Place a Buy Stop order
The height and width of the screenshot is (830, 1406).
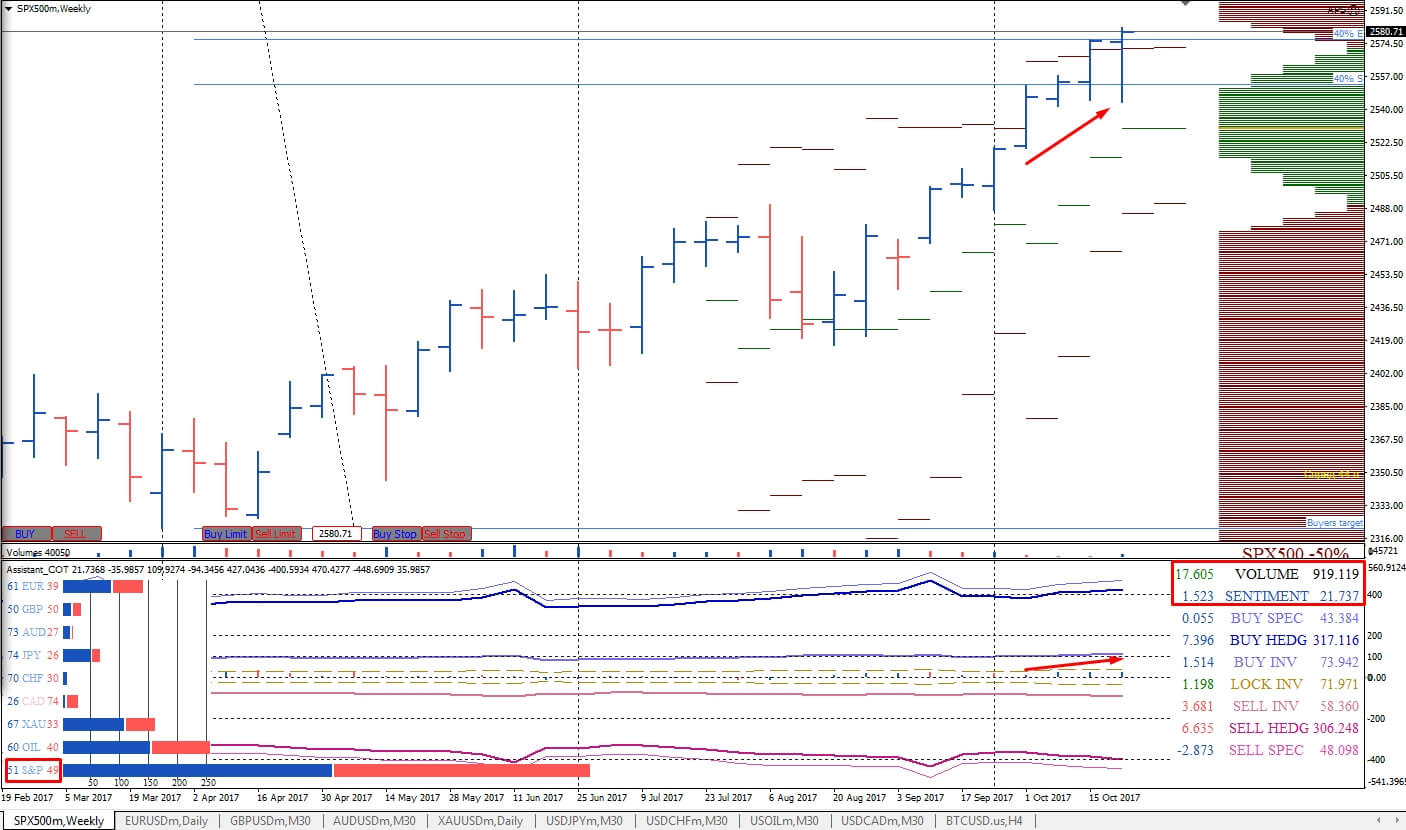click(x=395, y=534)
